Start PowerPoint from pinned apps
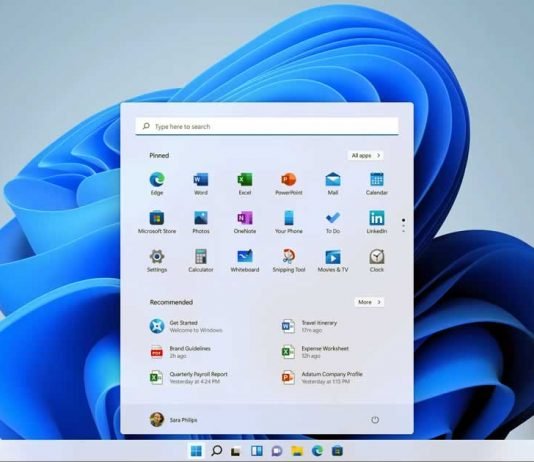Screen dimensions: 534x462 tap(289, 184)
